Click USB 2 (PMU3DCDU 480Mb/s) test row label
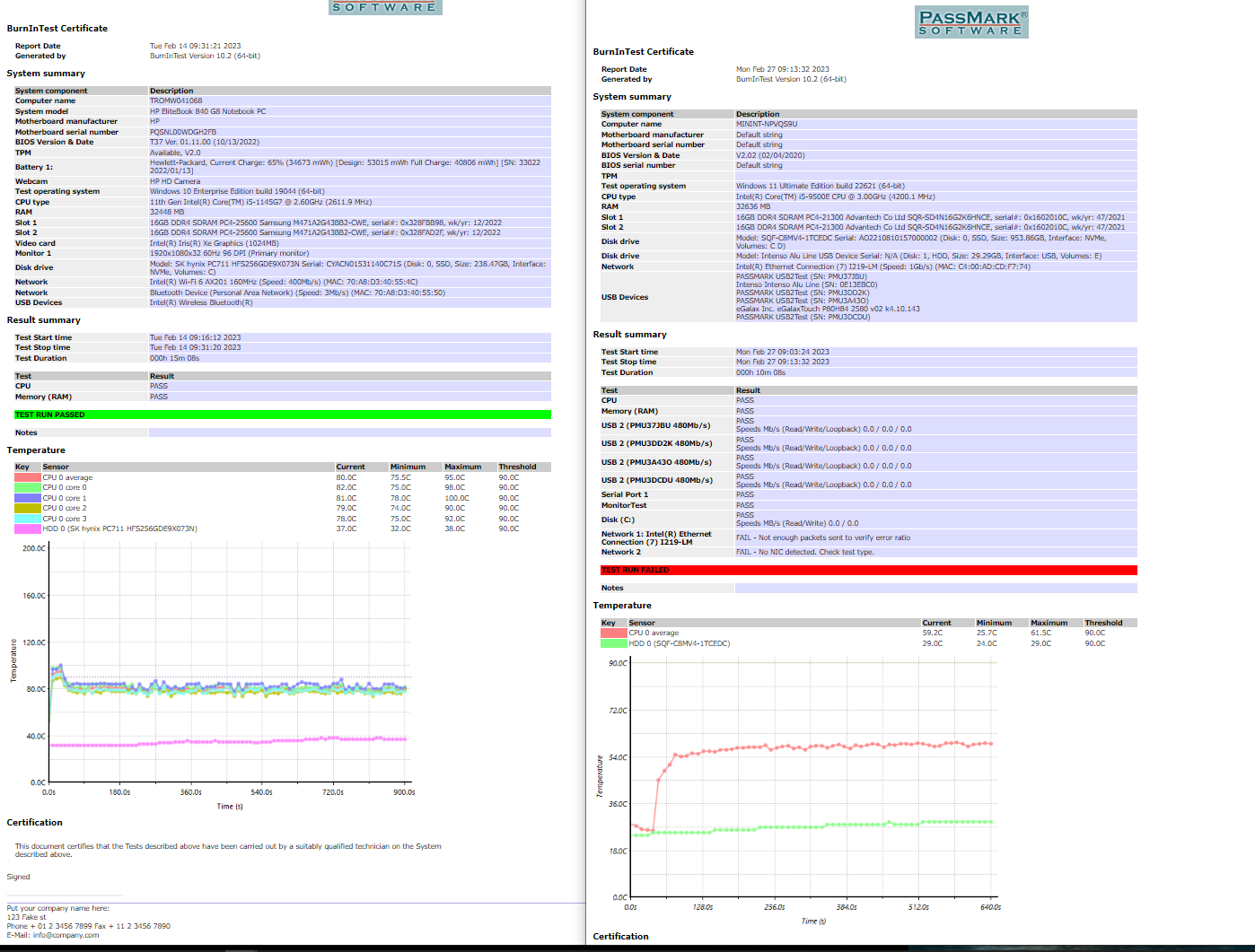 (657, 480)
